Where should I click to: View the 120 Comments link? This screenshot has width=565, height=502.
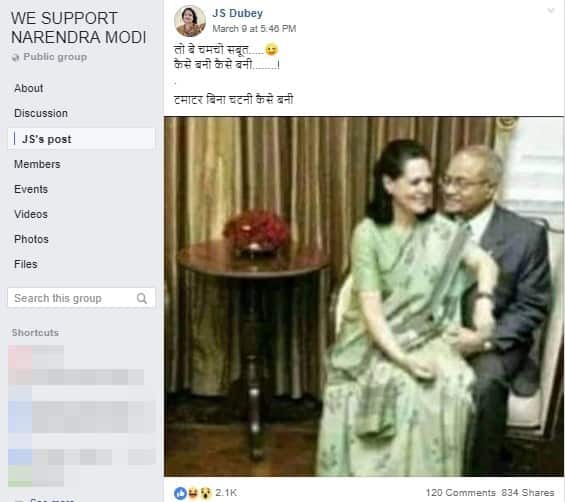461,493
